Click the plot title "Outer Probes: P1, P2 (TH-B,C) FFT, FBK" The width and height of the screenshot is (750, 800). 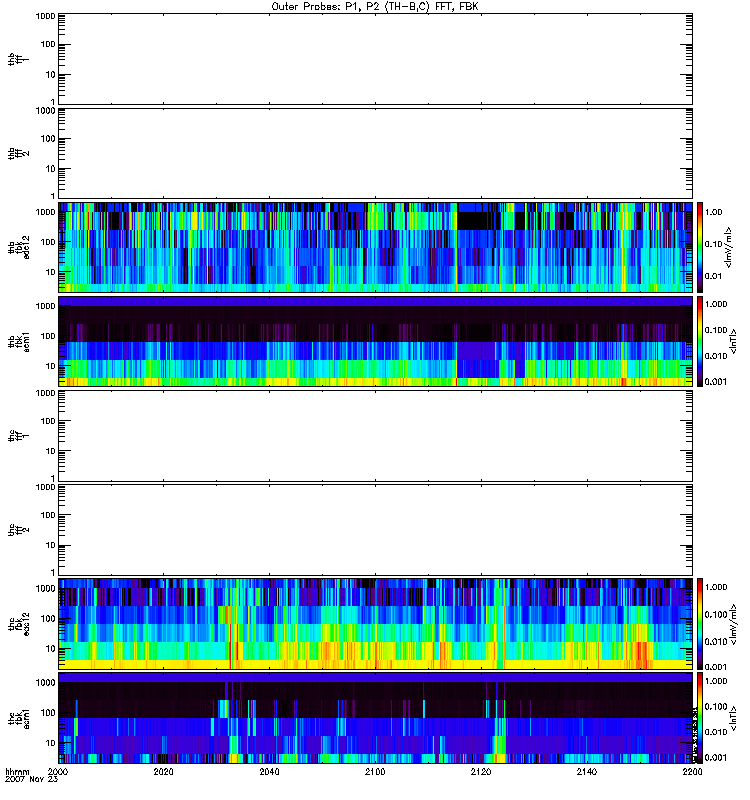(x=375, y=7)
